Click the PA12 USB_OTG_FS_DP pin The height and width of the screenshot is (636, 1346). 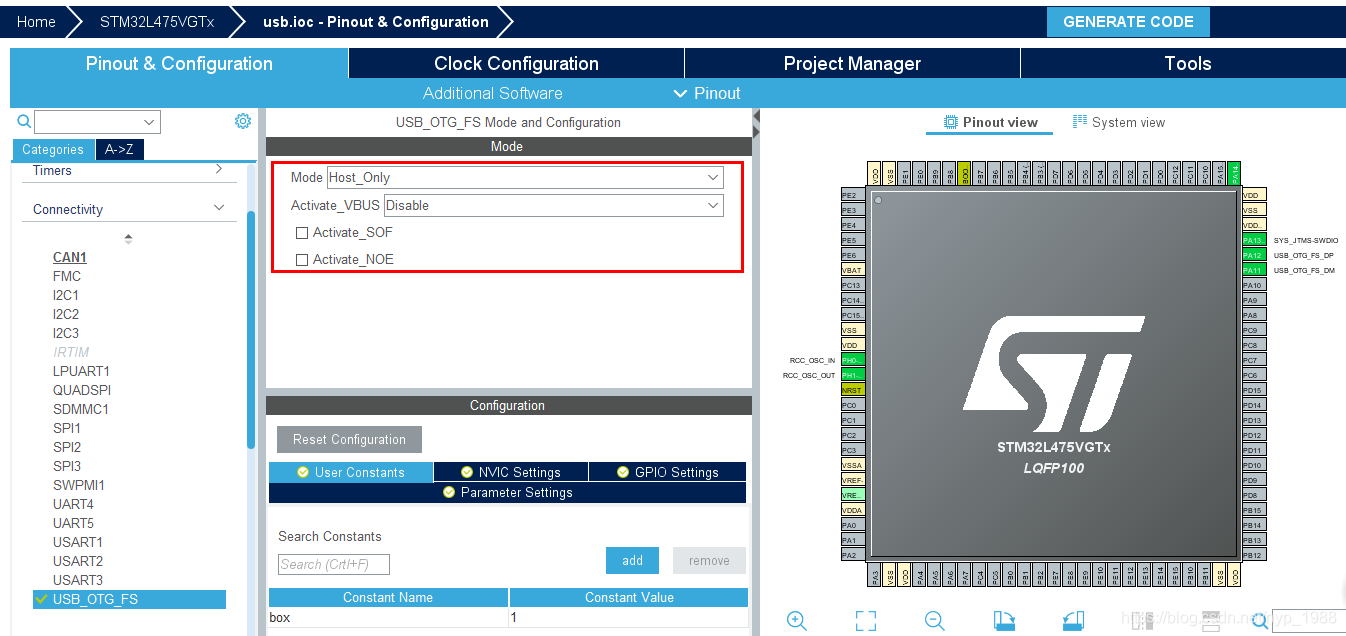click(1254, 255)
